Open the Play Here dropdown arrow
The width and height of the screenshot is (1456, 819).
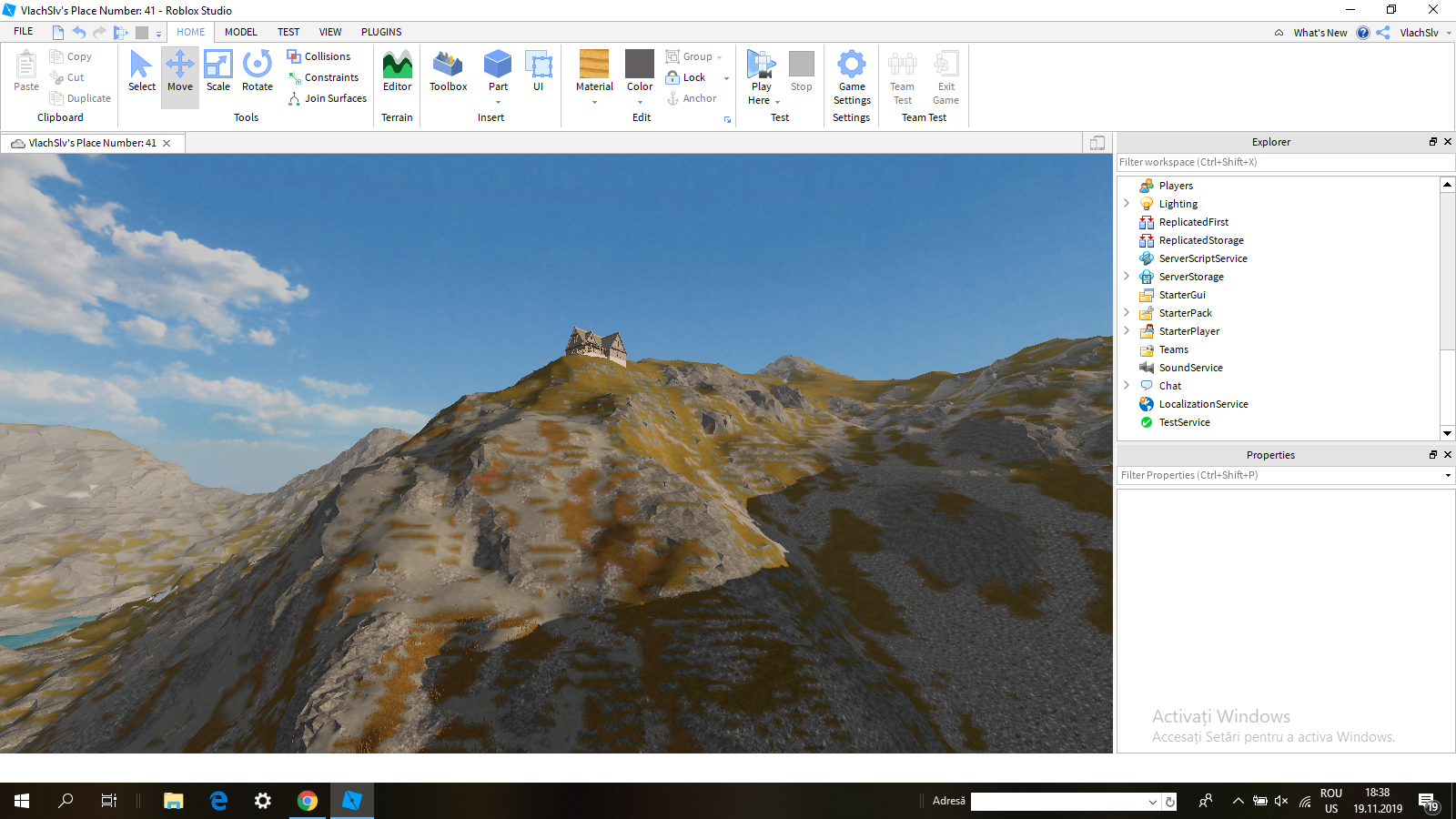point(777,101)
